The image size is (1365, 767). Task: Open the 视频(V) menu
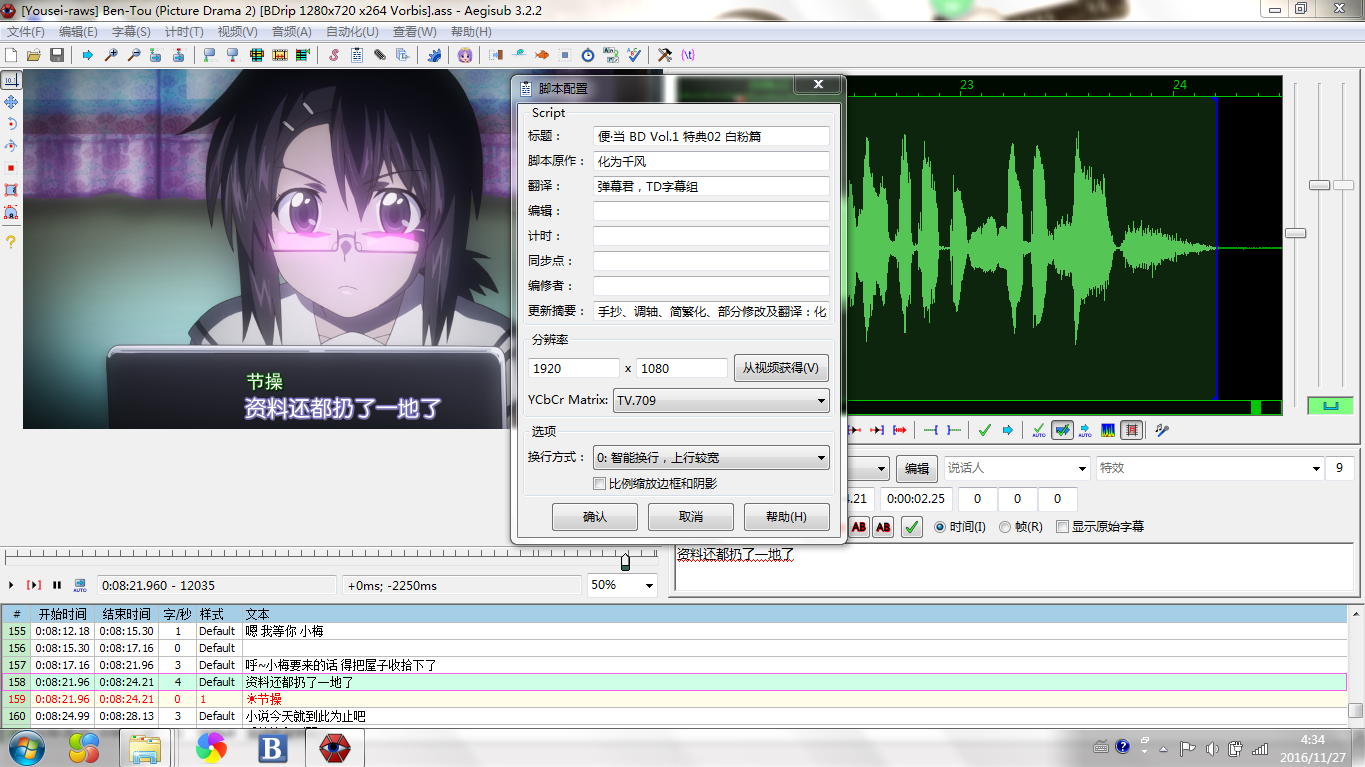coord(237,32)
